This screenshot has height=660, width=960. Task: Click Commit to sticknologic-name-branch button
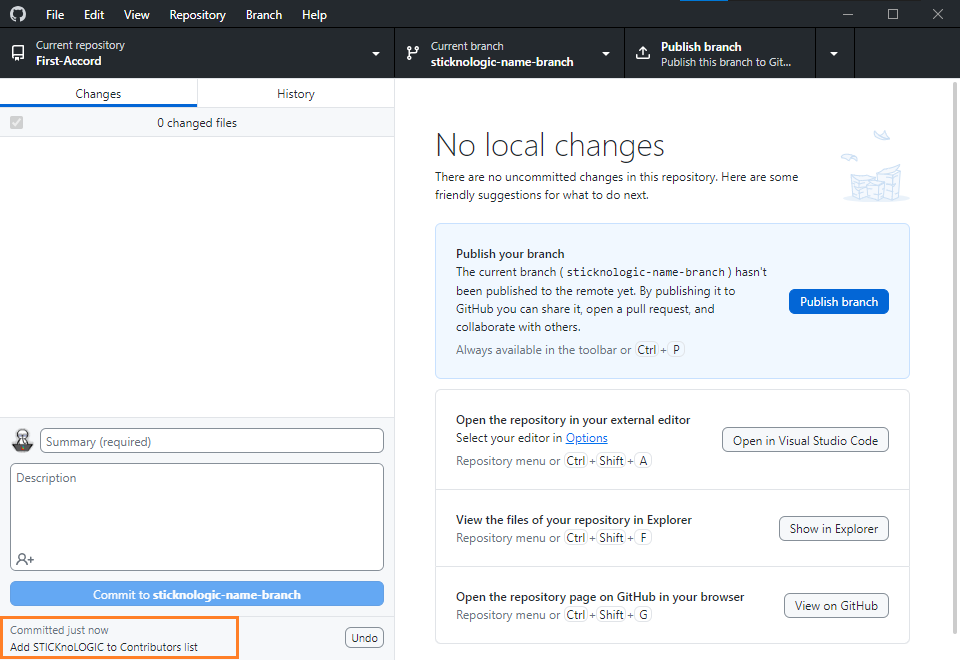click(197, 594)
